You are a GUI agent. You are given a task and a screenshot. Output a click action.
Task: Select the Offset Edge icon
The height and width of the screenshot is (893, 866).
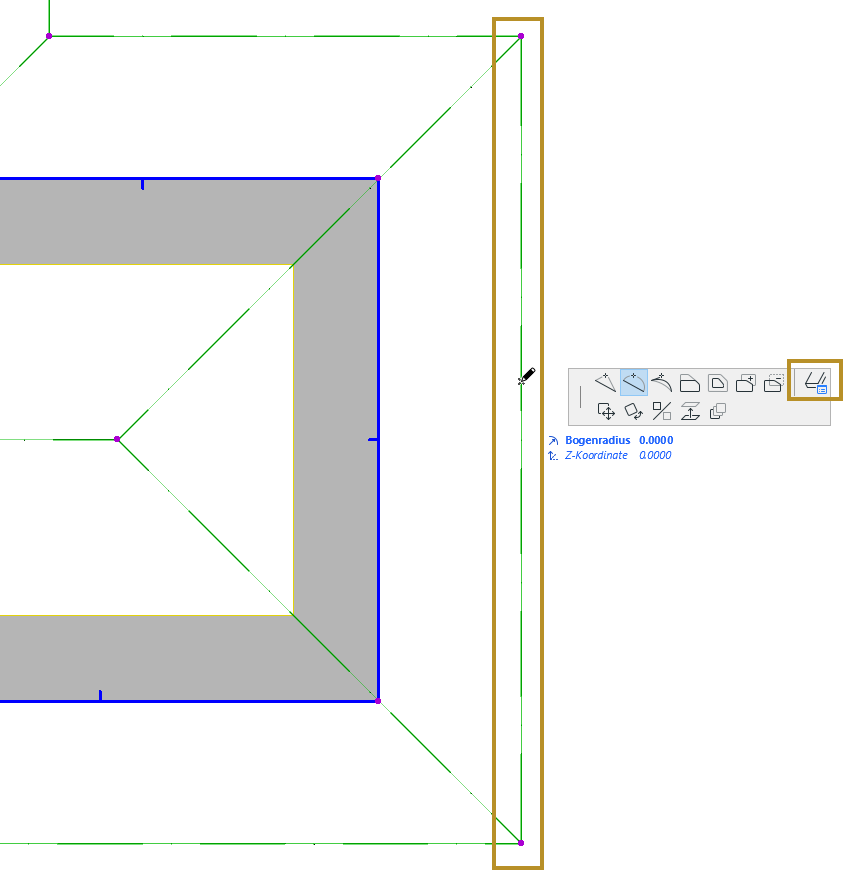point(689,383)
